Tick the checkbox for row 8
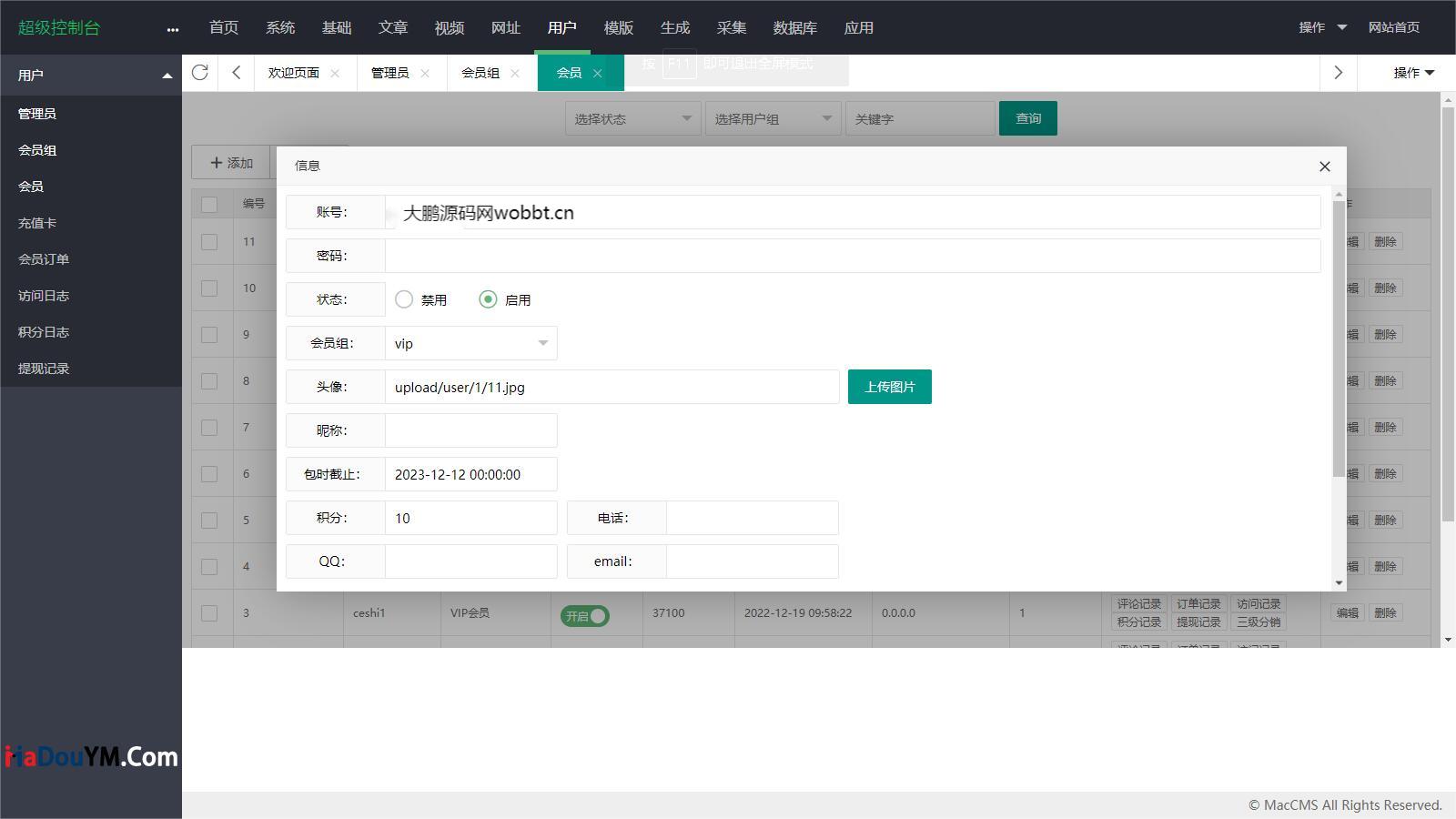 [x=209, y=381]
